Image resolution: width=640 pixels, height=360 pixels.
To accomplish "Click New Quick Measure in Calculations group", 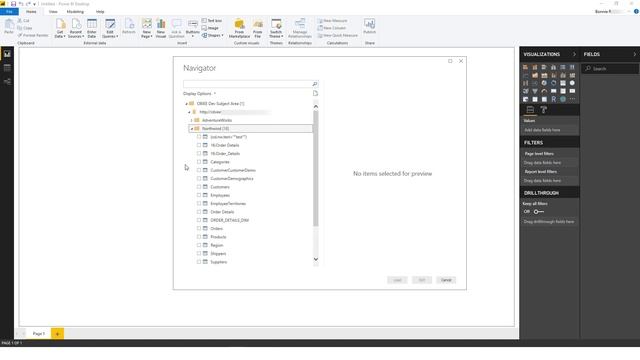I will click(338, 35).
